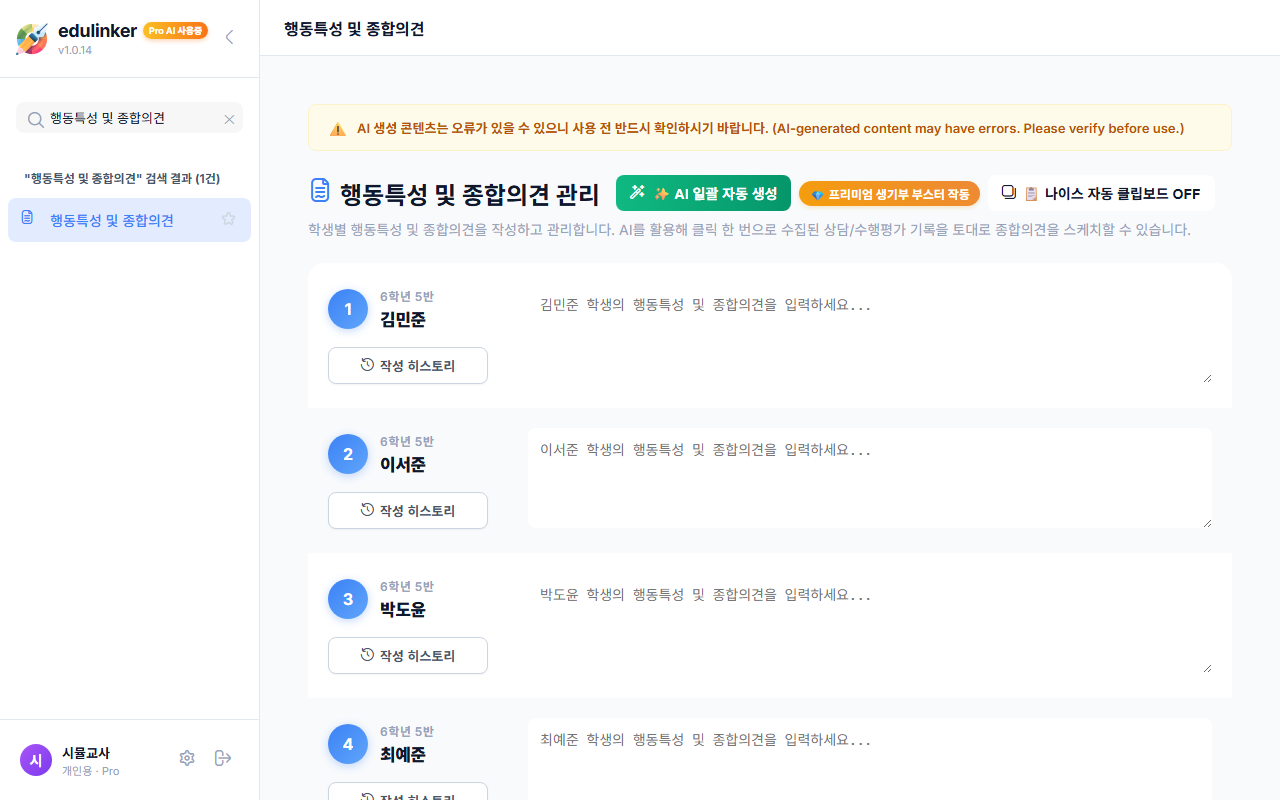Click the resize handle of 이서준 textarea
1280x800 pixels.
pos(1207,523)
